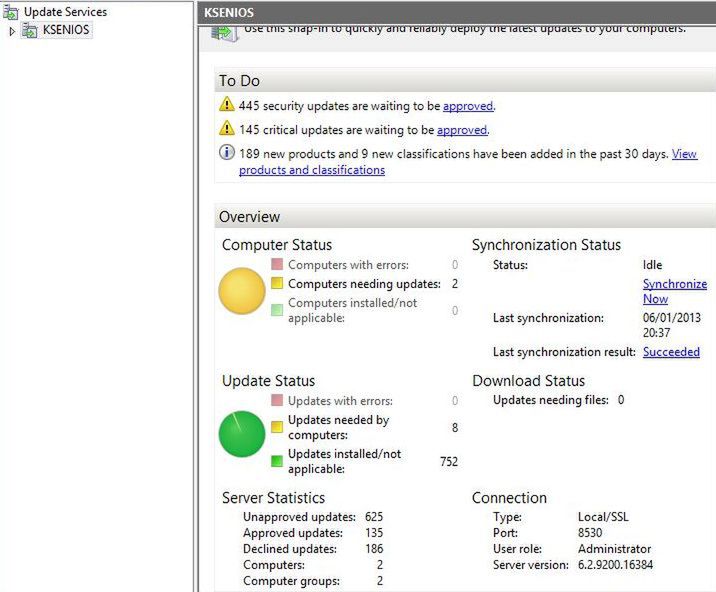
Task: Click the KSENIOS server icon in tree
Action: click(x=30, y=31)
